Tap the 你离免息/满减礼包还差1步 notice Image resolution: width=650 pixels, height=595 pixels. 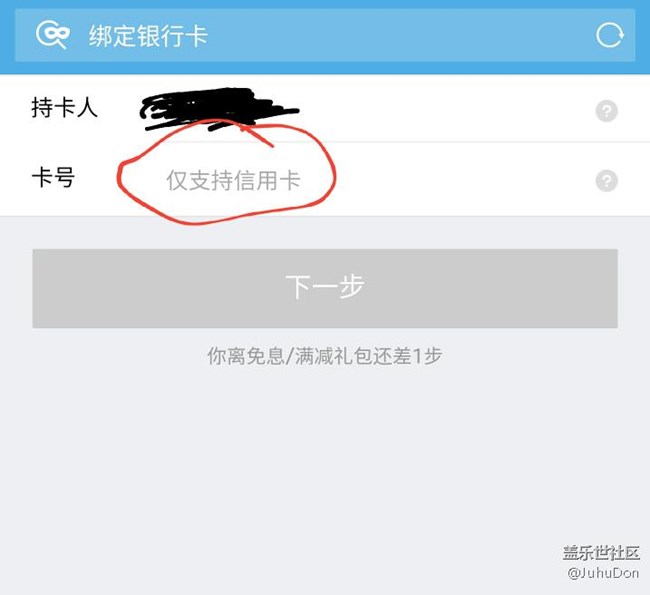tap(325, 356)
